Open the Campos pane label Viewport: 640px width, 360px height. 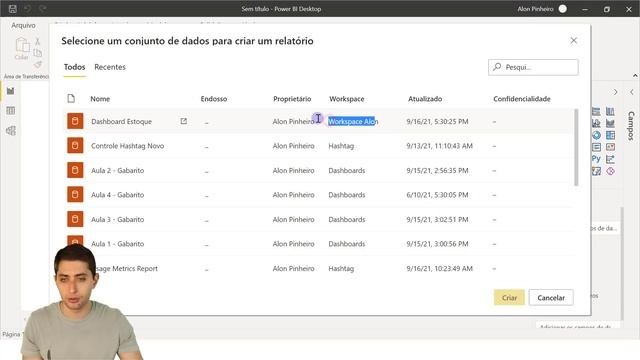click(x=631, y=126)
